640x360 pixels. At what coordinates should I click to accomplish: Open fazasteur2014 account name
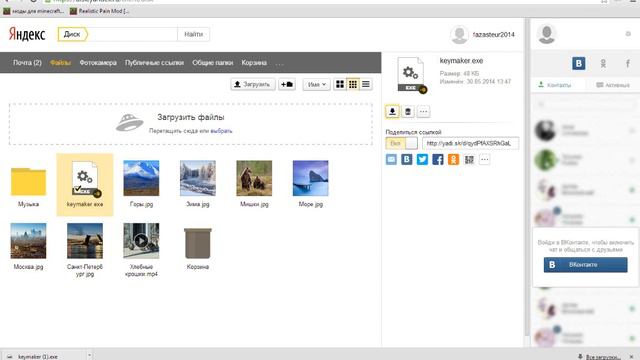[493, 35]
